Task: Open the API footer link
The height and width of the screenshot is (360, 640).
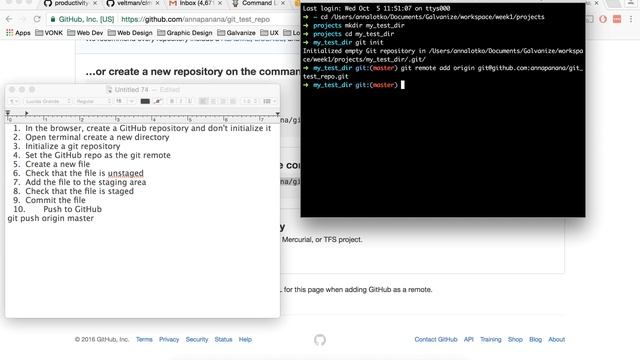Action: click(469, 340)
